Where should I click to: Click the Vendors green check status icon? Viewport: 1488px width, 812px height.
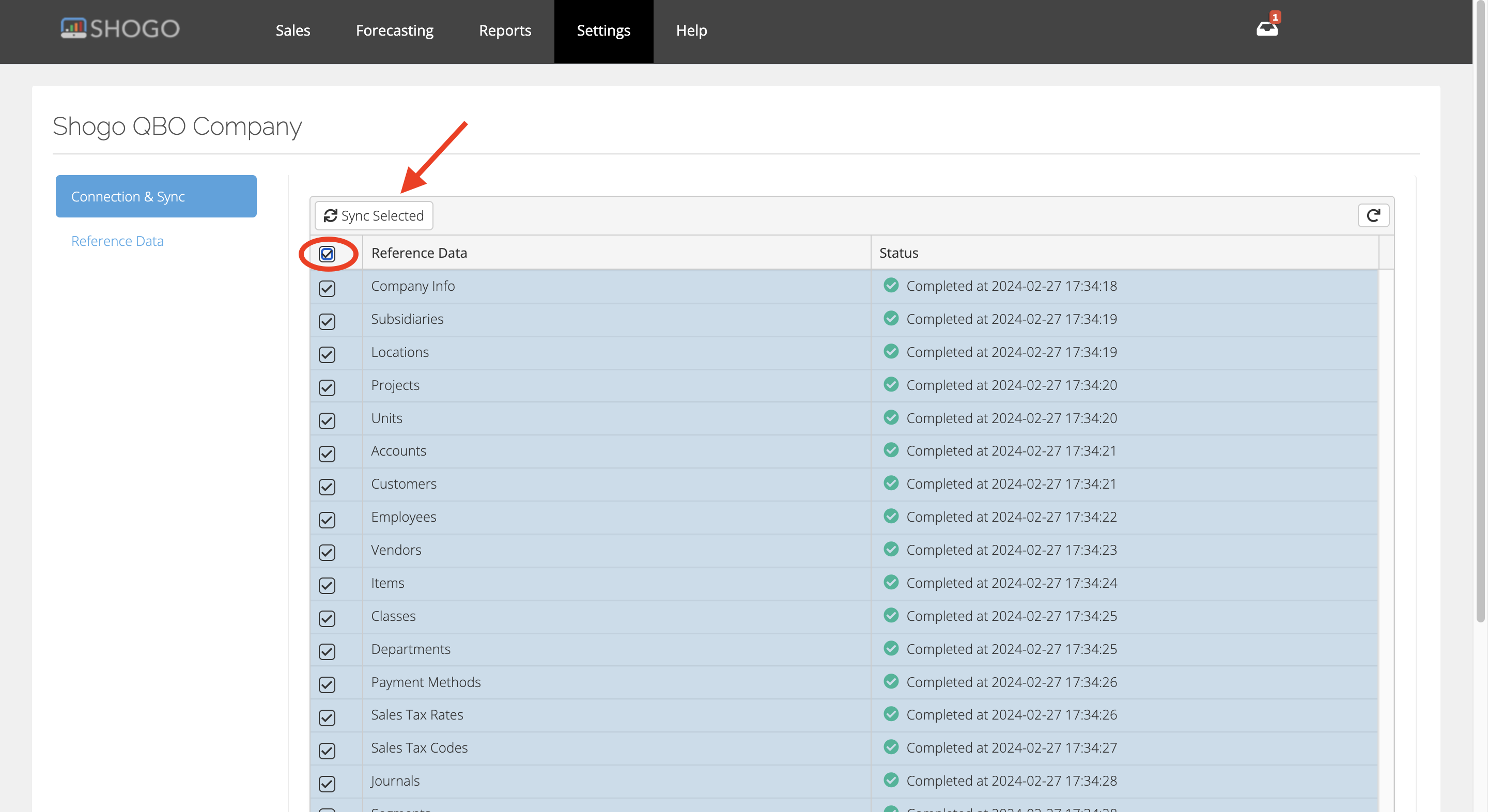(891, 548)
